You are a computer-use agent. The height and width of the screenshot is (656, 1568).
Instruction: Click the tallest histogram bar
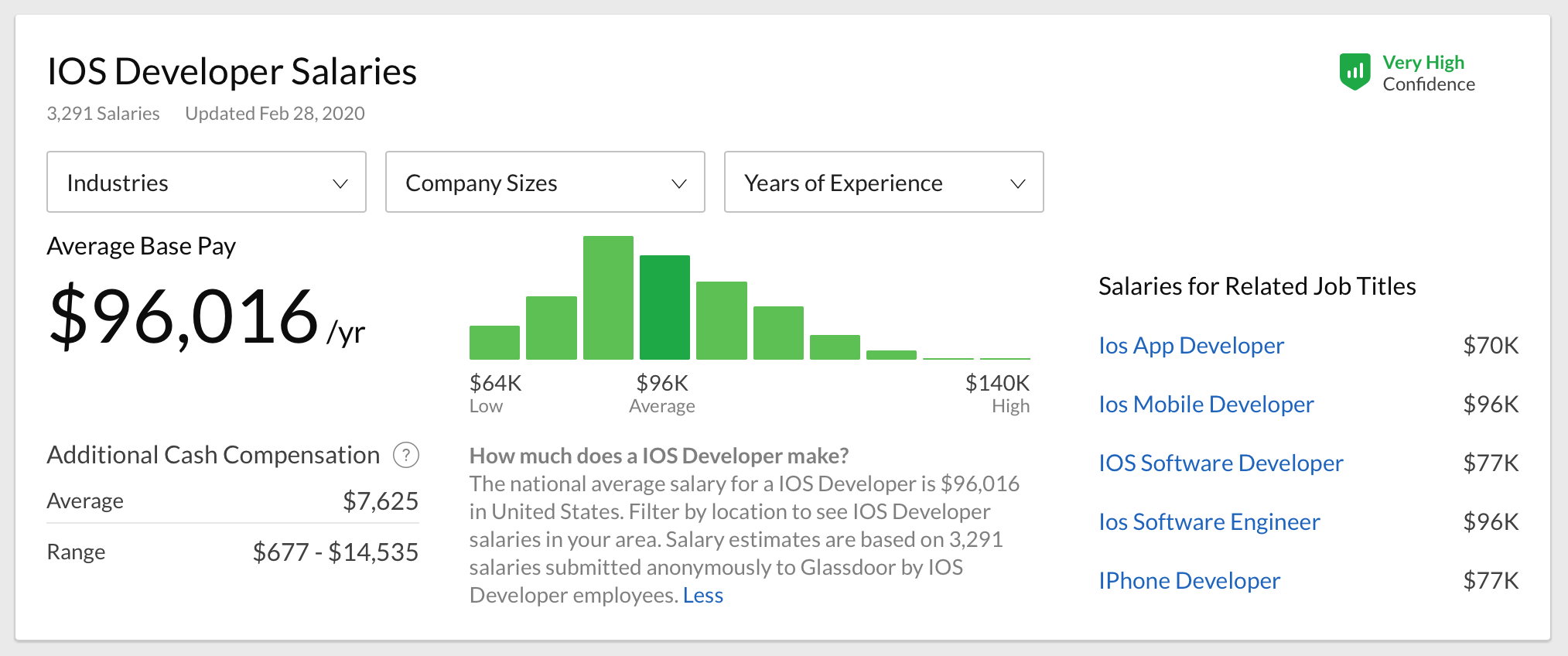[608, 298]
